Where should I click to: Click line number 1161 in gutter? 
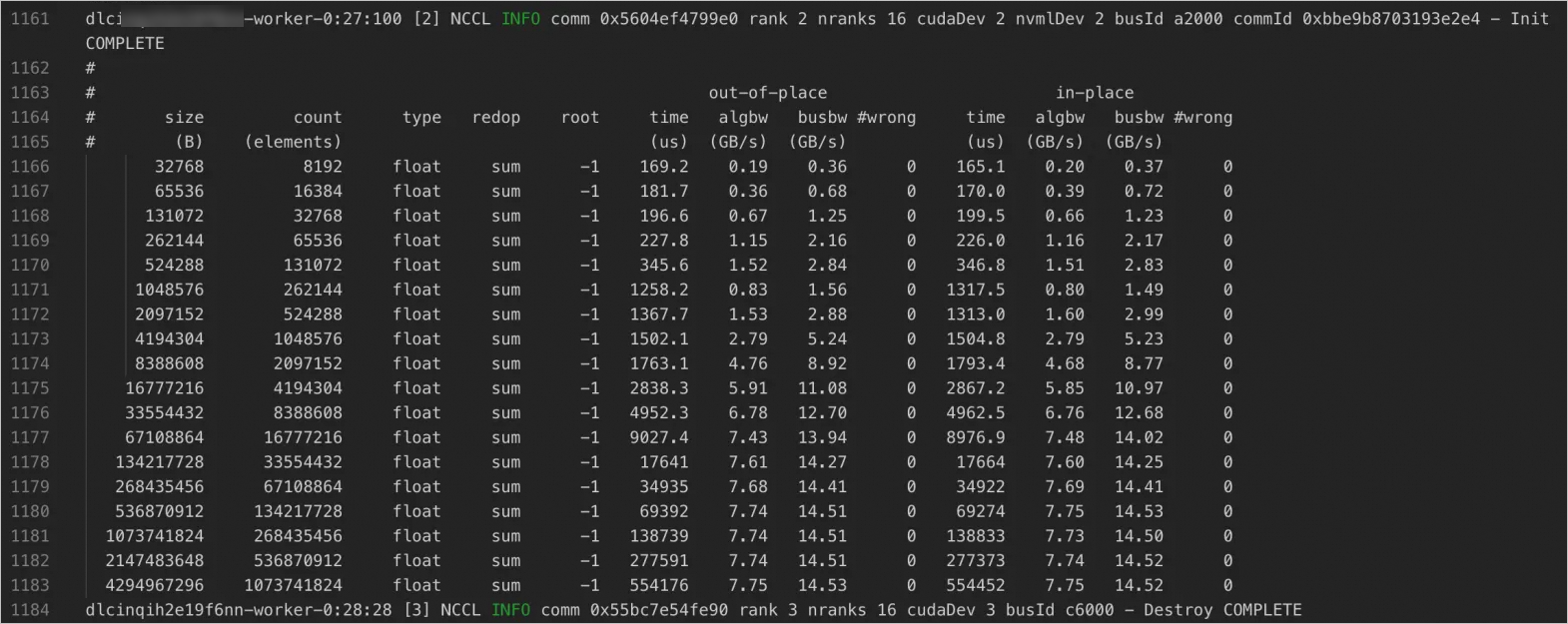click(30, 19)
